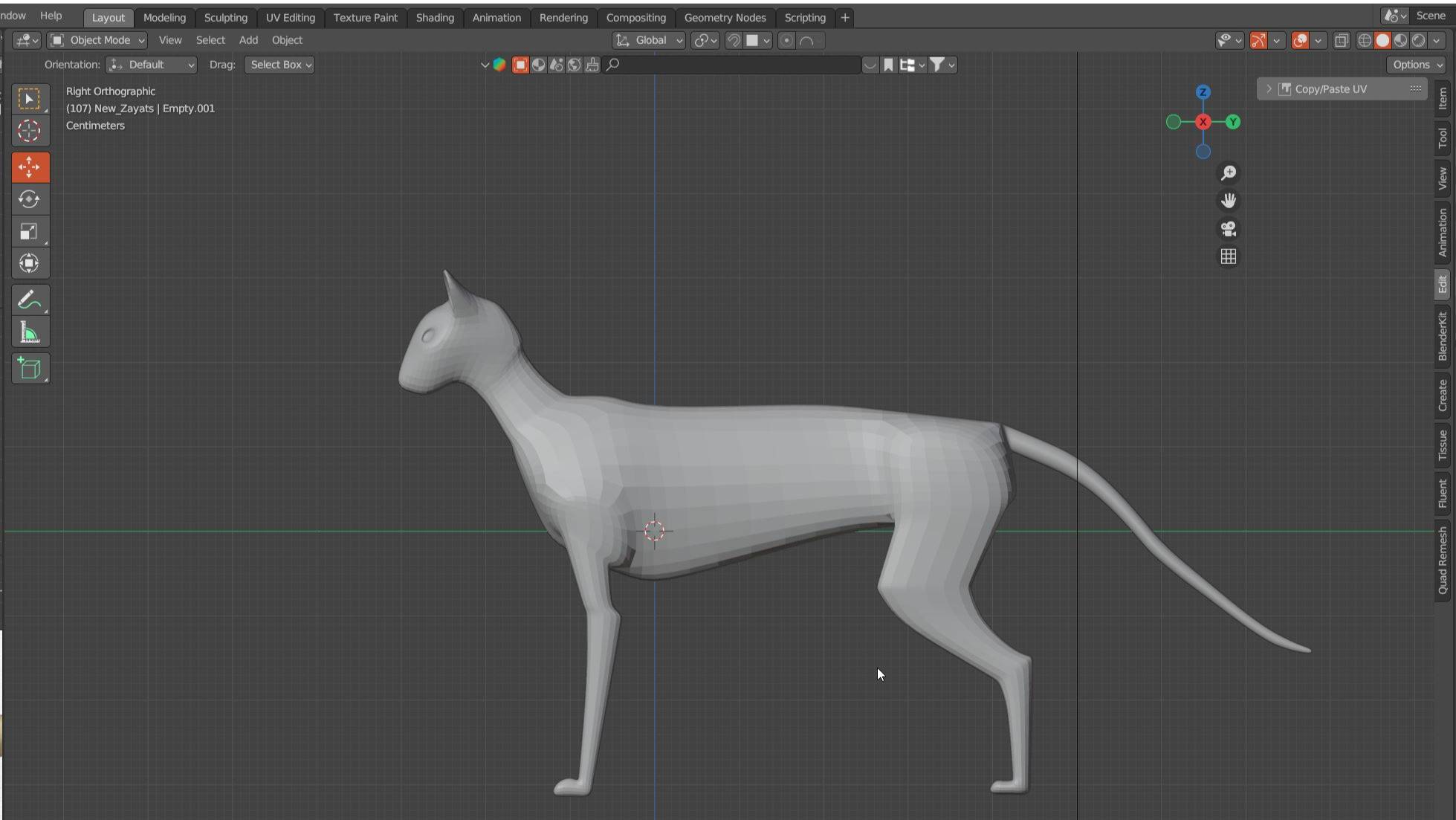Switch to rendered shading
1456x820 pixels.
[x=1418, y=40]
